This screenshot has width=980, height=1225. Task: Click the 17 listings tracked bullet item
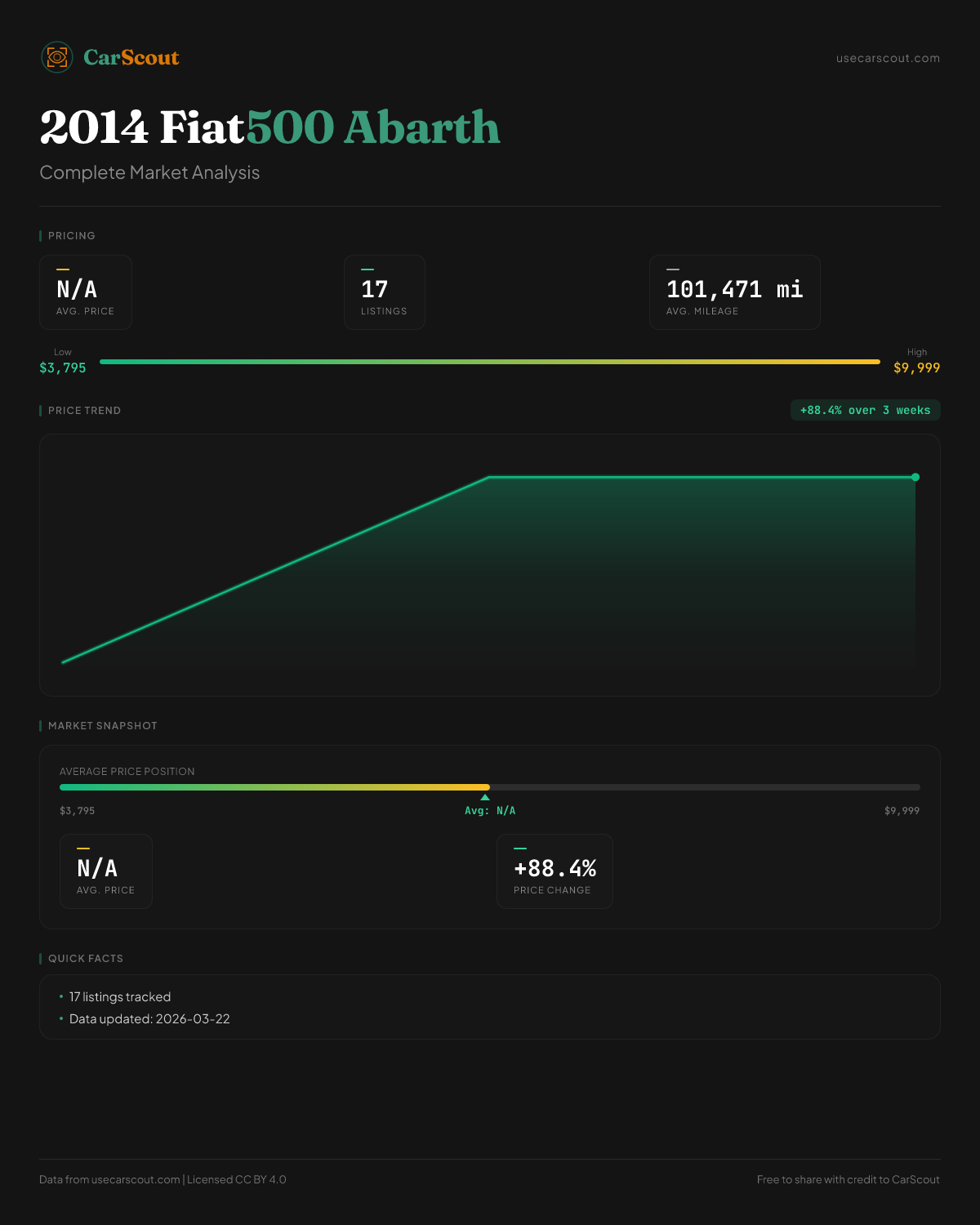[x=120, y=997]
